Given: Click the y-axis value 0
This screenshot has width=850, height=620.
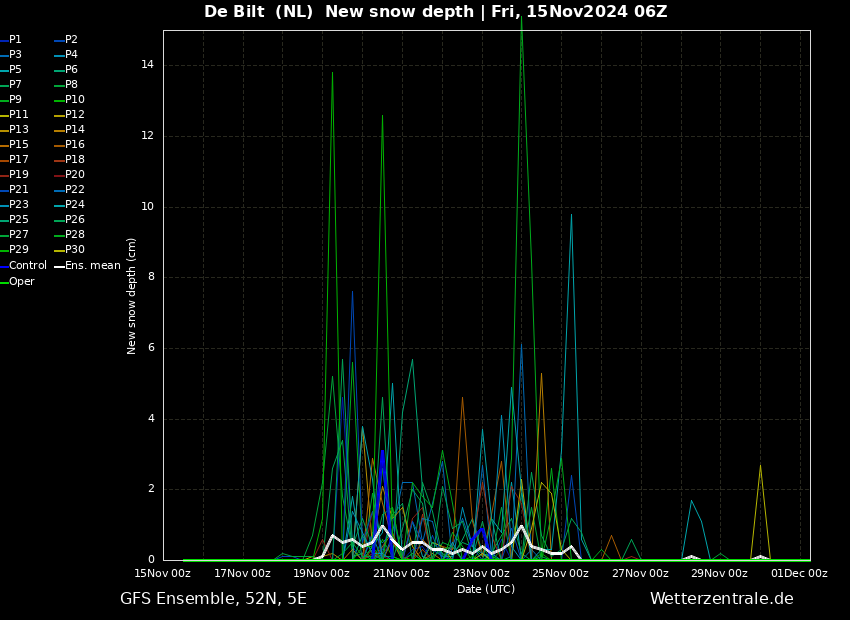Looking at the screenshot, I should click(x=151, y=560).
